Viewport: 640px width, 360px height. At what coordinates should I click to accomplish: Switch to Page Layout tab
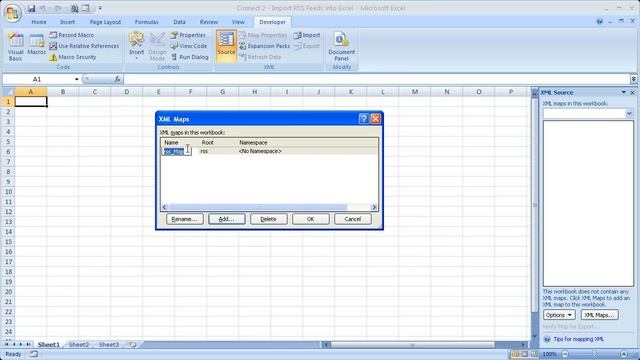(105, 22)
